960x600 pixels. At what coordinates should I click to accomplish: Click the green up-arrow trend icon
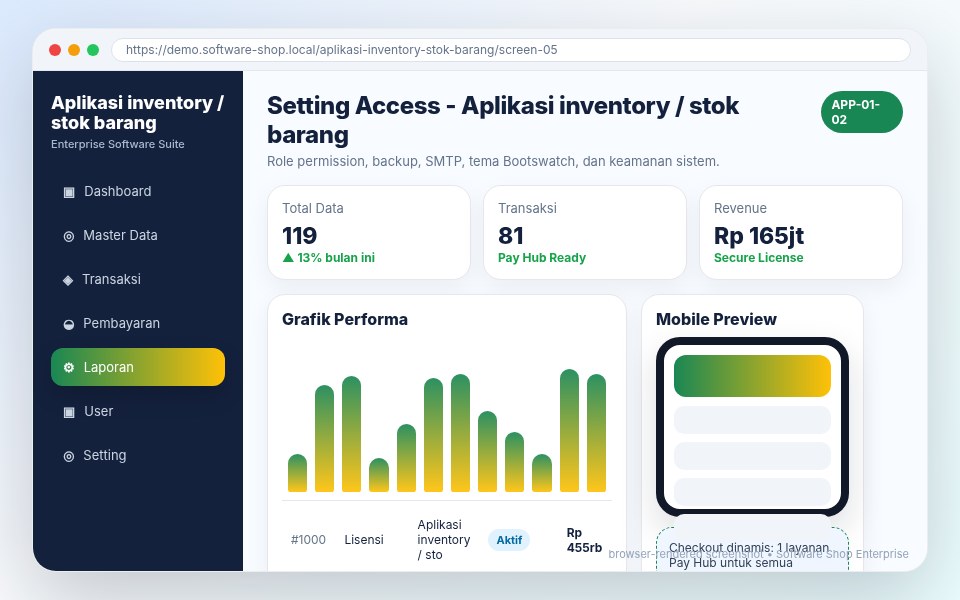point(288,258)
